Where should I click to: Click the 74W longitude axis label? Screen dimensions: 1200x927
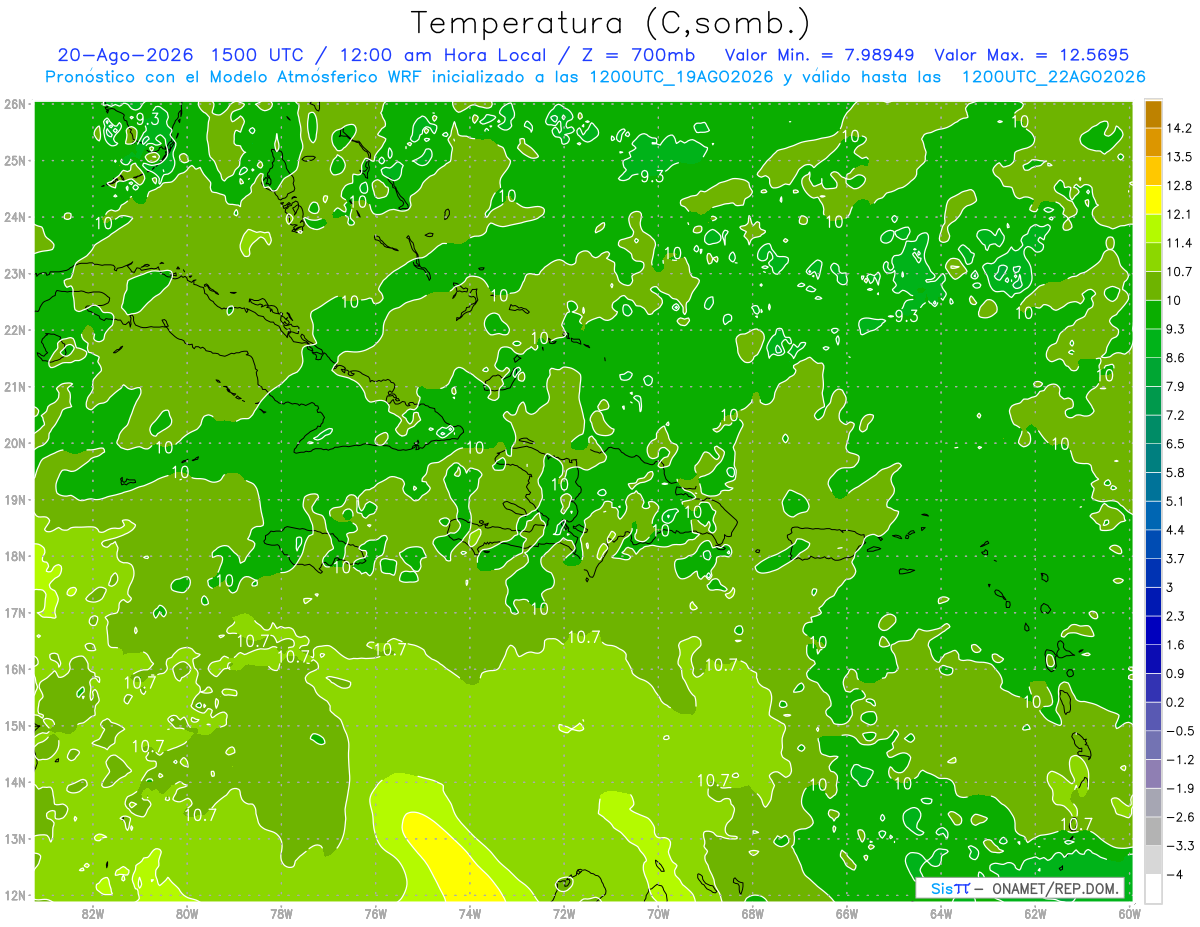tap(470, 912)
